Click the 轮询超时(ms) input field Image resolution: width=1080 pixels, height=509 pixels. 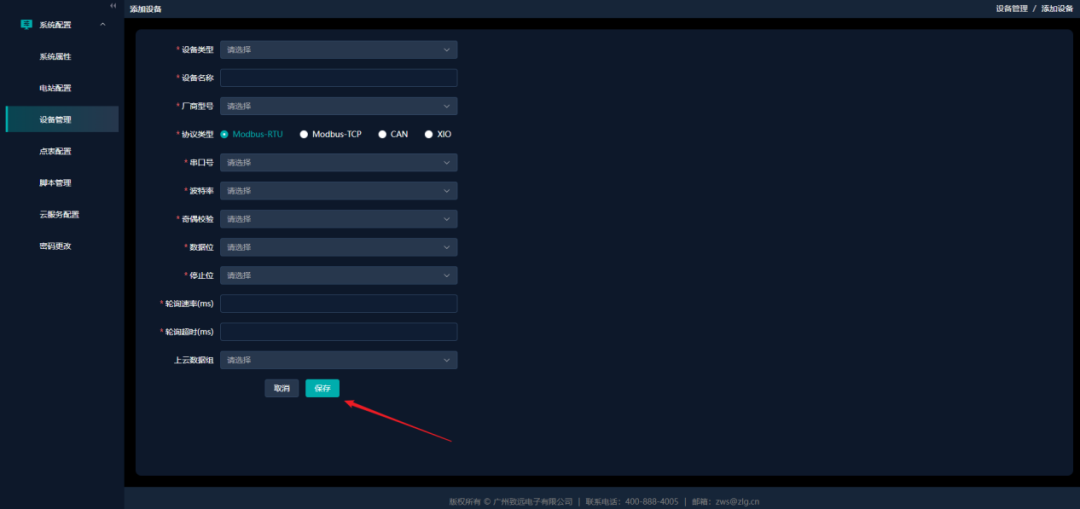click(338, 332)
